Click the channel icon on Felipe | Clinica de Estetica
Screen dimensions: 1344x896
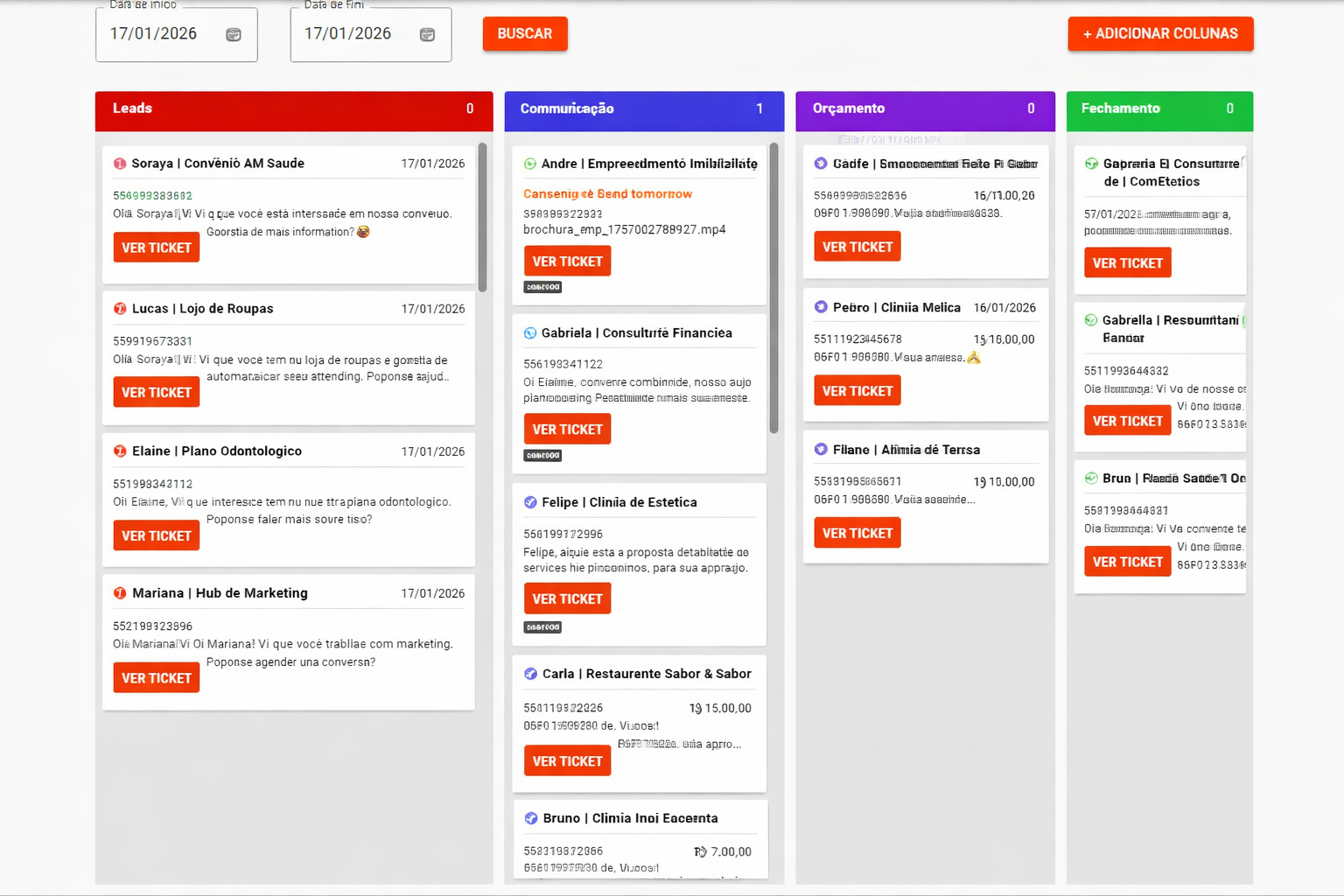click(x=529, y=501)
